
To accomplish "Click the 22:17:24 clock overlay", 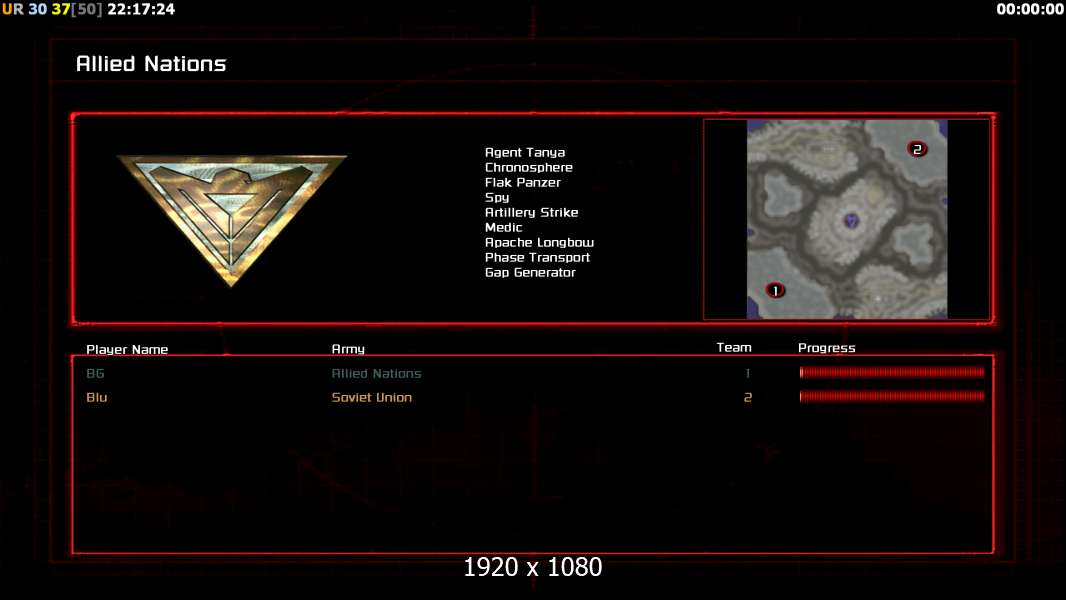I will (x=141, y=9).
